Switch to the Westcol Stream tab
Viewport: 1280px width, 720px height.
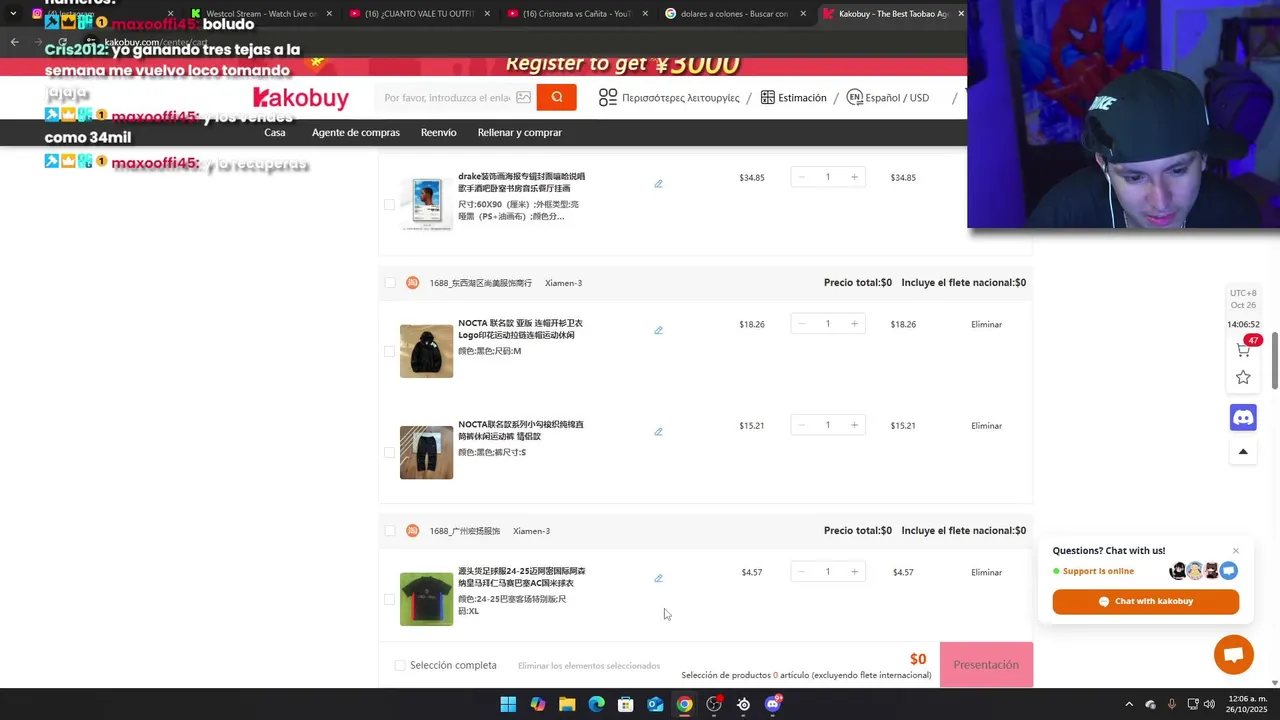260,14
